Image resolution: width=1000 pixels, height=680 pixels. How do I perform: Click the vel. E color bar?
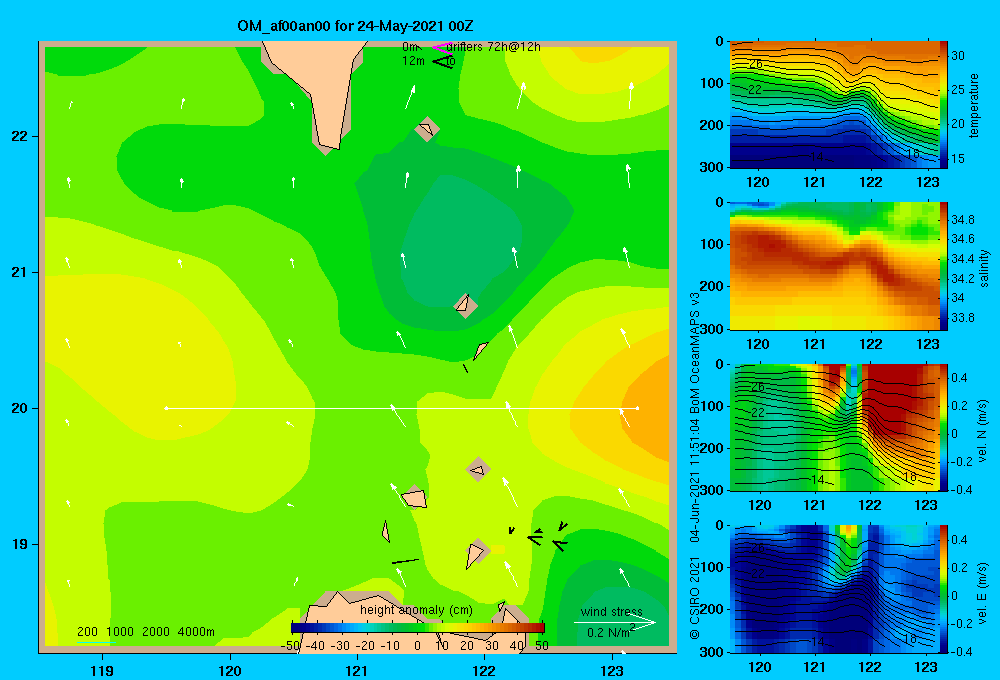pos(944,589)
